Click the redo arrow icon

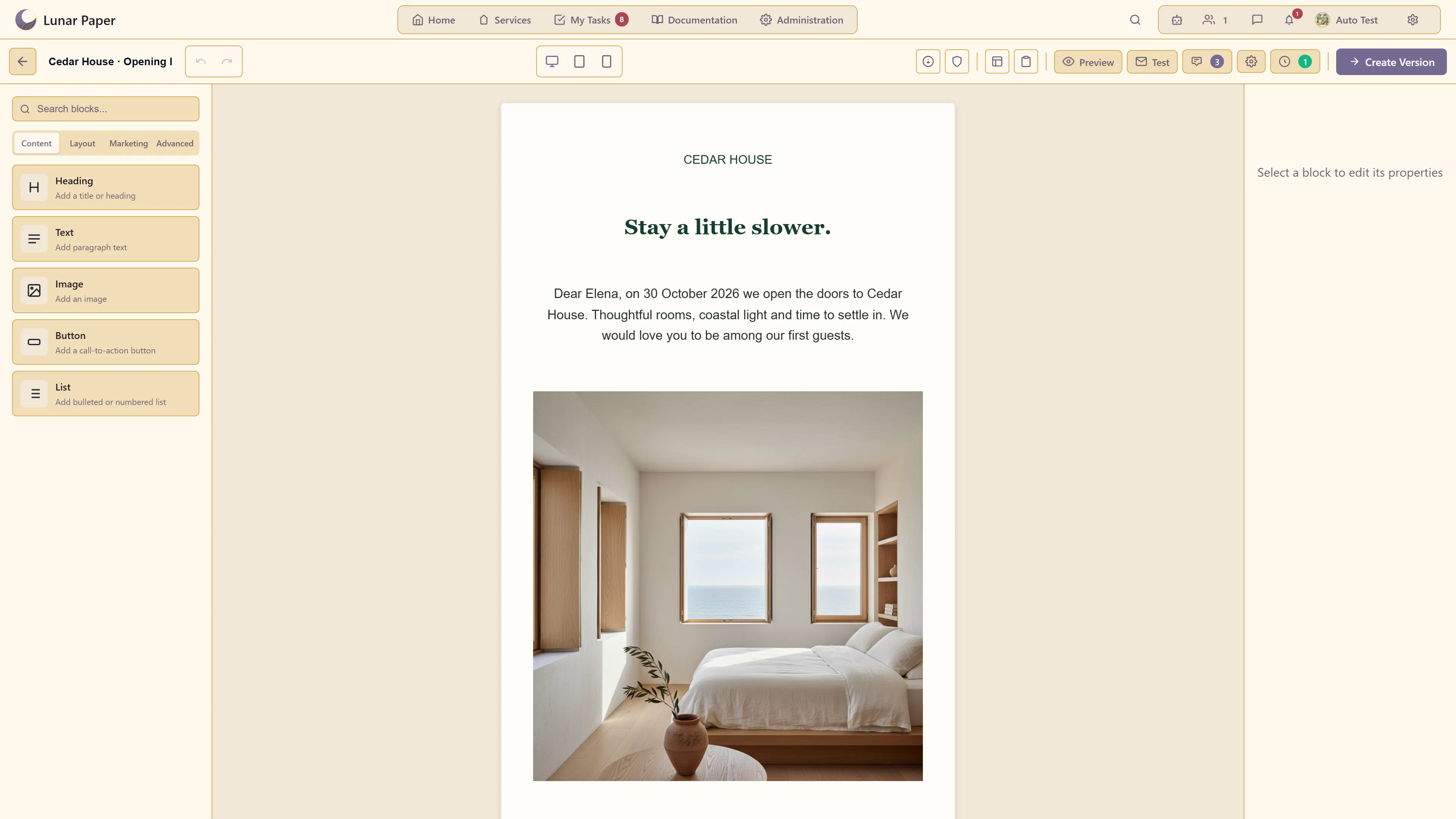pos(227,61)
